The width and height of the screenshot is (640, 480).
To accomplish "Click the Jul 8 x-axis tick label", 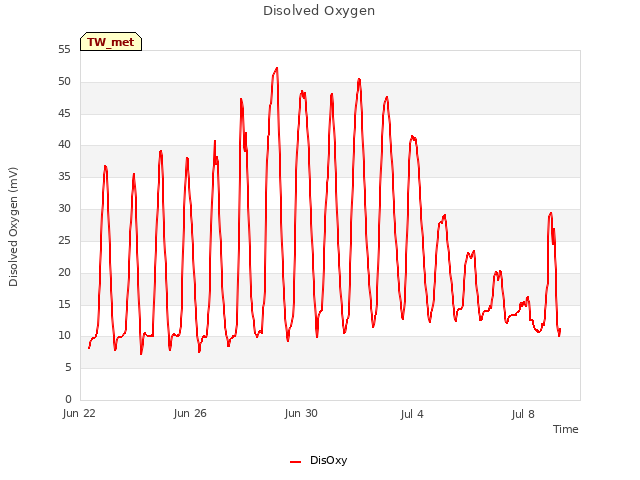I will click(x=523, y=414).
